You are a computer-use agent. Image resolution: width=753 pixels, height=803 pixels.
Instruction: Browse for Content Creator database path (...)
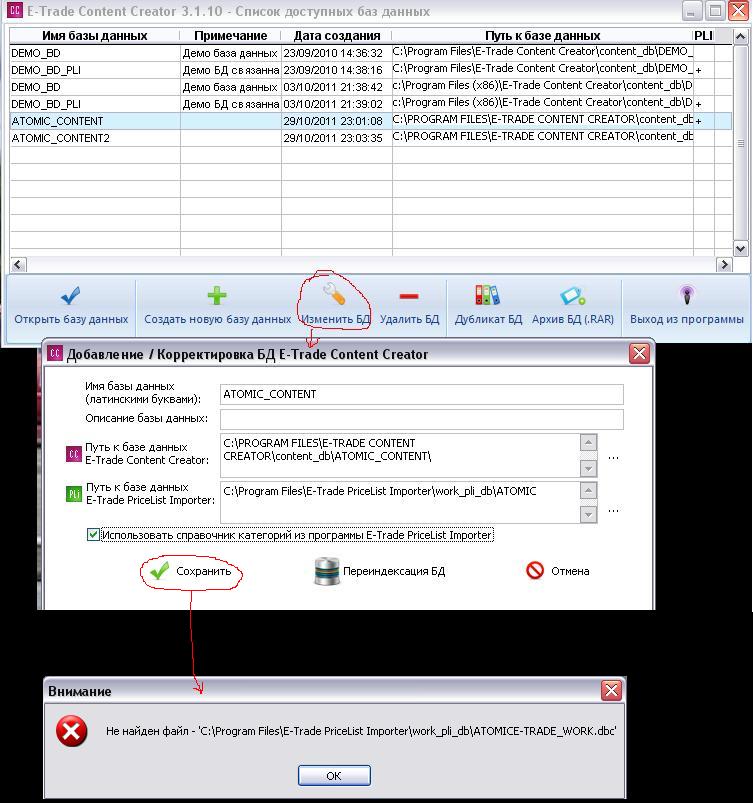pos(613,457)
